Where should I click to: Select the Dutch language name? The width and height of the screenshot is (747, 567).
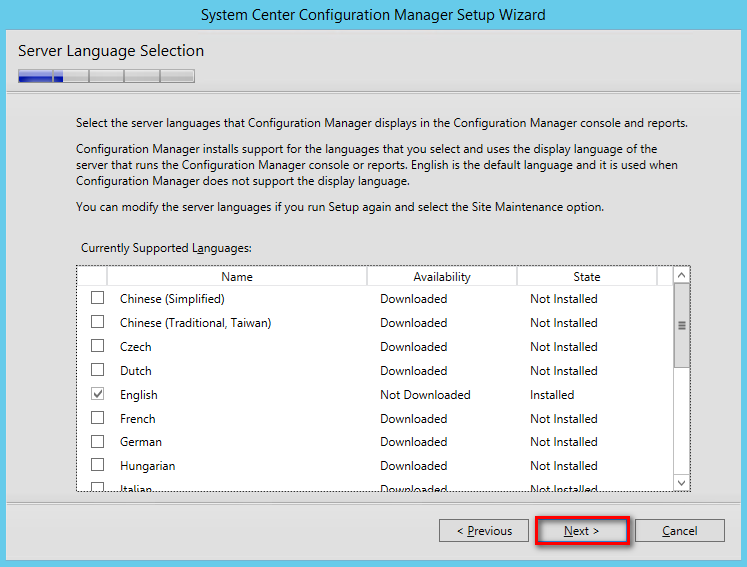pyautogui.click(x=135, y=371)
